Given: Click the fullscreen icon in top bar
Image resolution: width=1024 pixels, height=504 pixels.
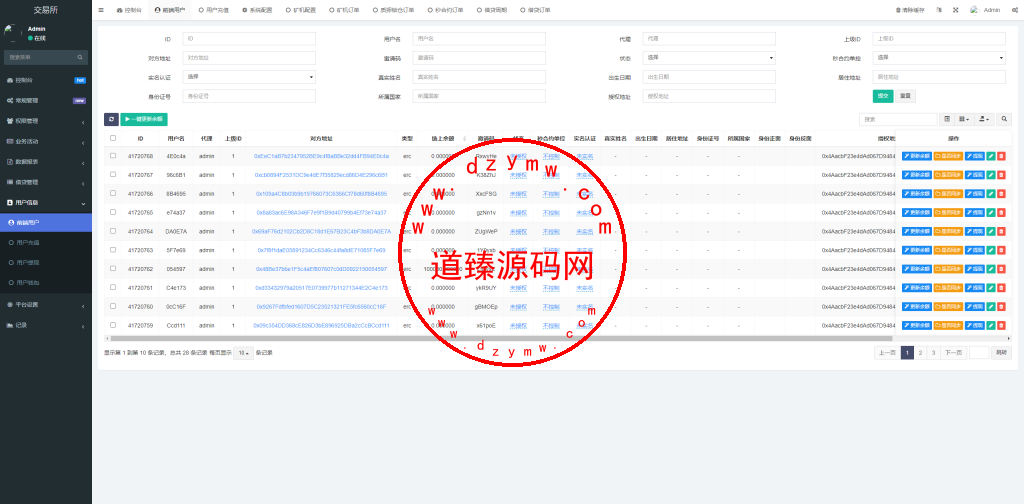Looking at the screenshot, I should 955,10.
